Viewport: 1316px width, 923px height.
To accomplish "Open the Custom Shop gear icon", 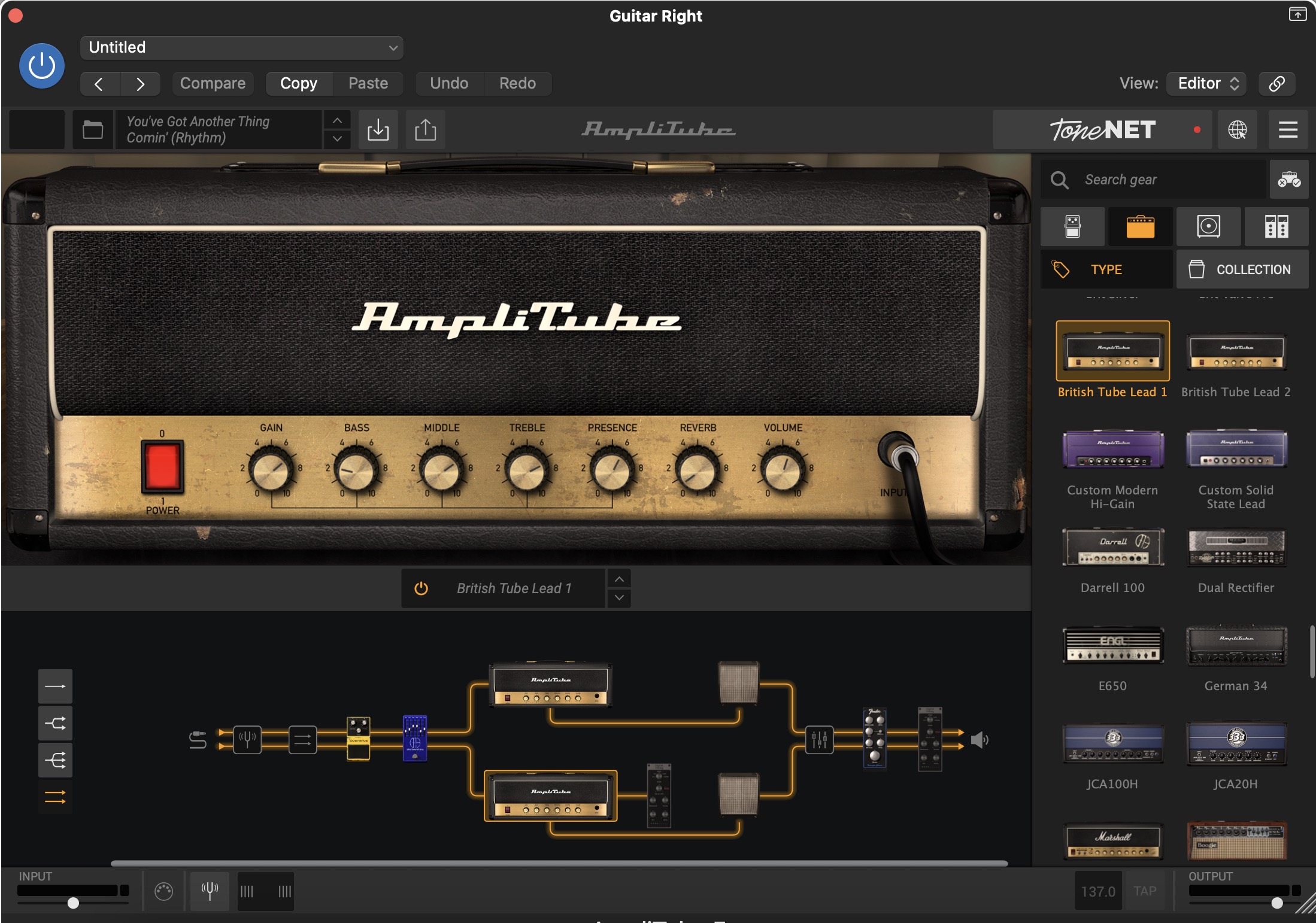I will coord(1289,180).
